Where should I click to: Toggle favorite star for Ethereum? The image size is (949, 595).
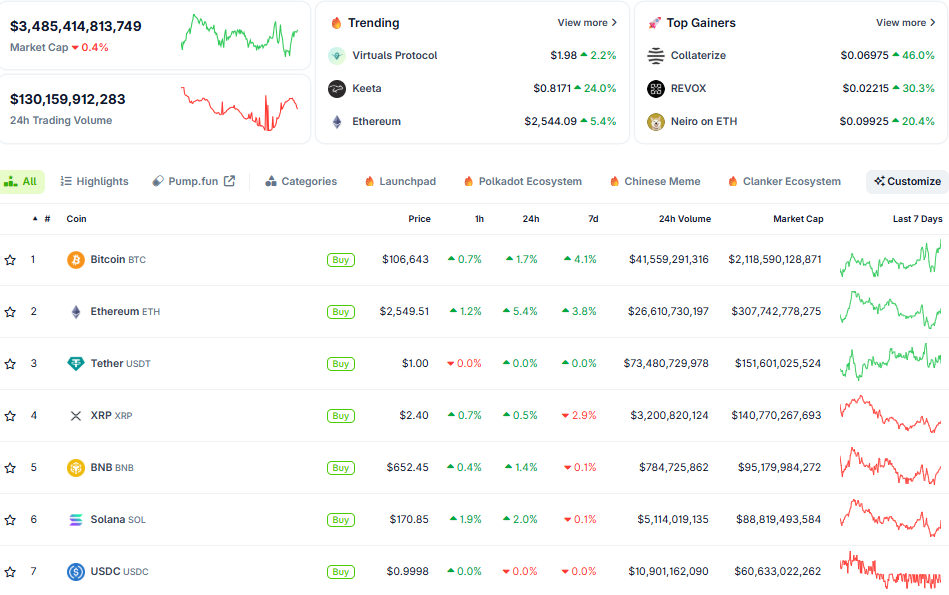click(10, 312)
